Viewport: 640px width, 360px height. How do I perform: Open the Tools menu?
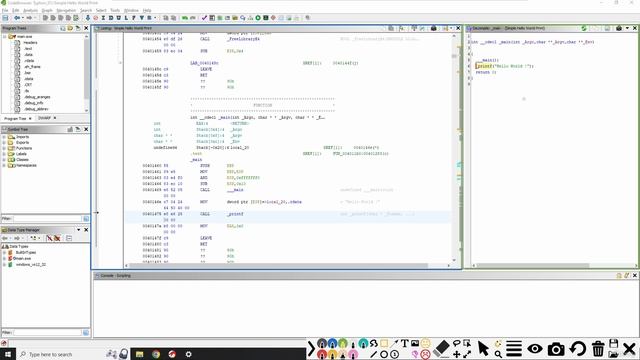(x=115, y=10)
